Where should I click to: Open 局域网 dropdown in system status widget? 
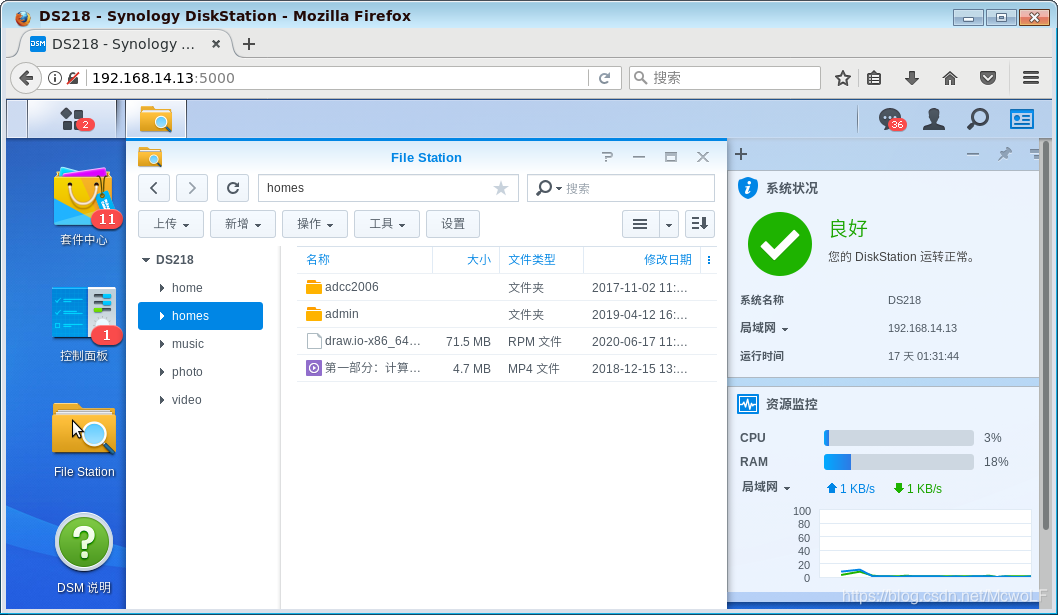(x=764, y=327)
